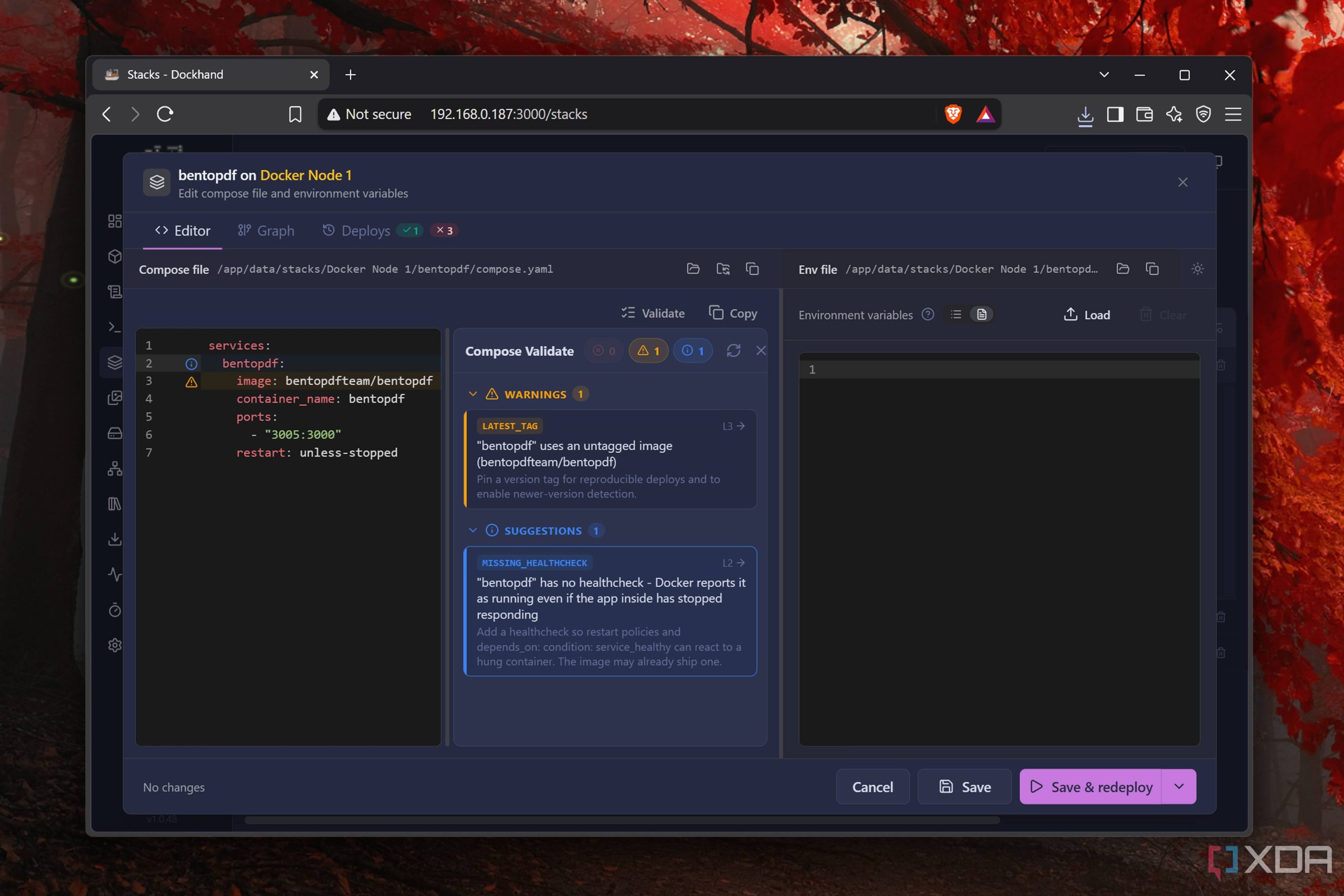Jump to line 3 via the L3 link
Image resolution: width=1344 pixels, height=896 pixels.
coord(733,426)
